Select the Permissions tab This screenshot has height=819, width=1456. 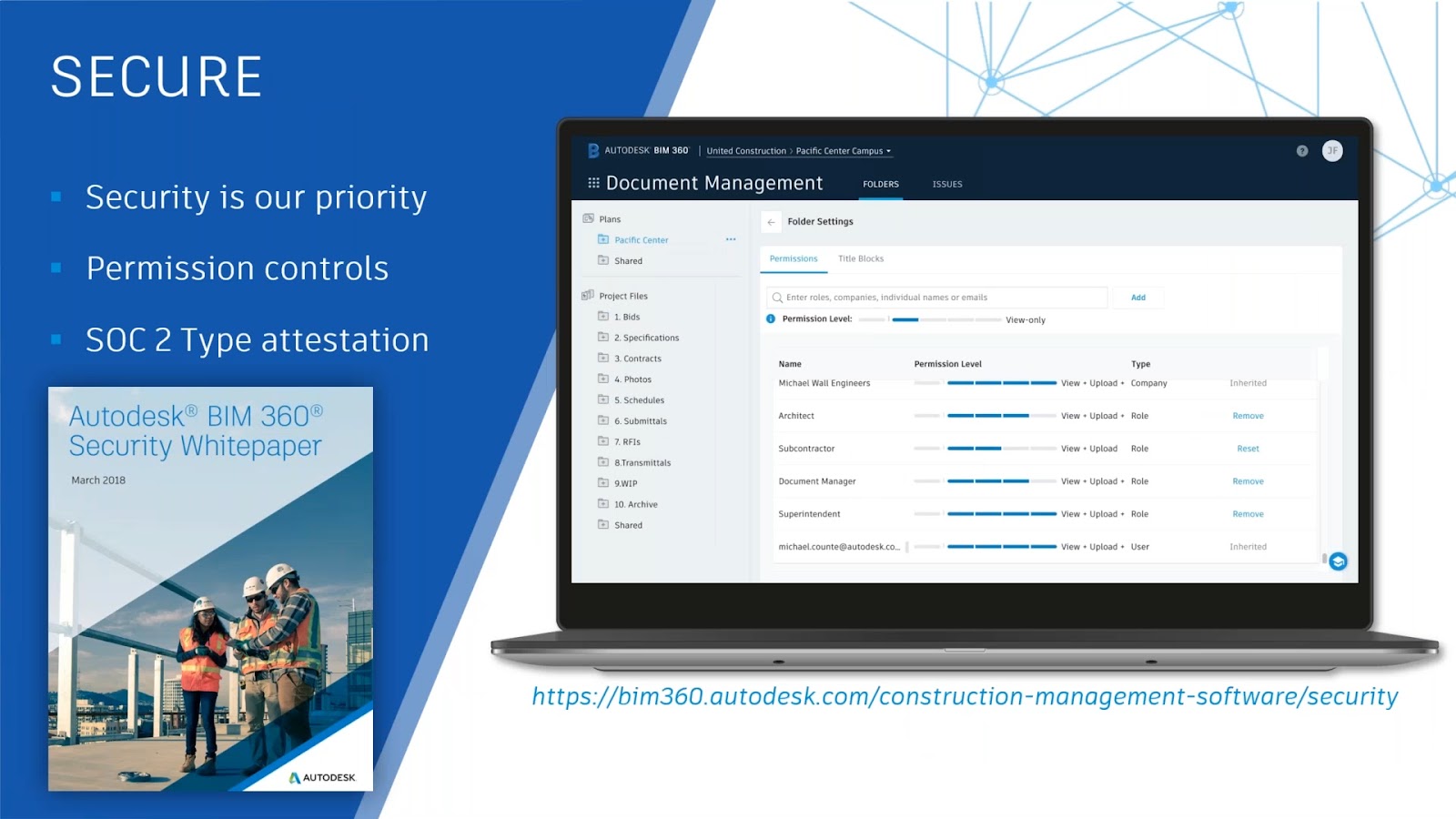click(794, 259)
